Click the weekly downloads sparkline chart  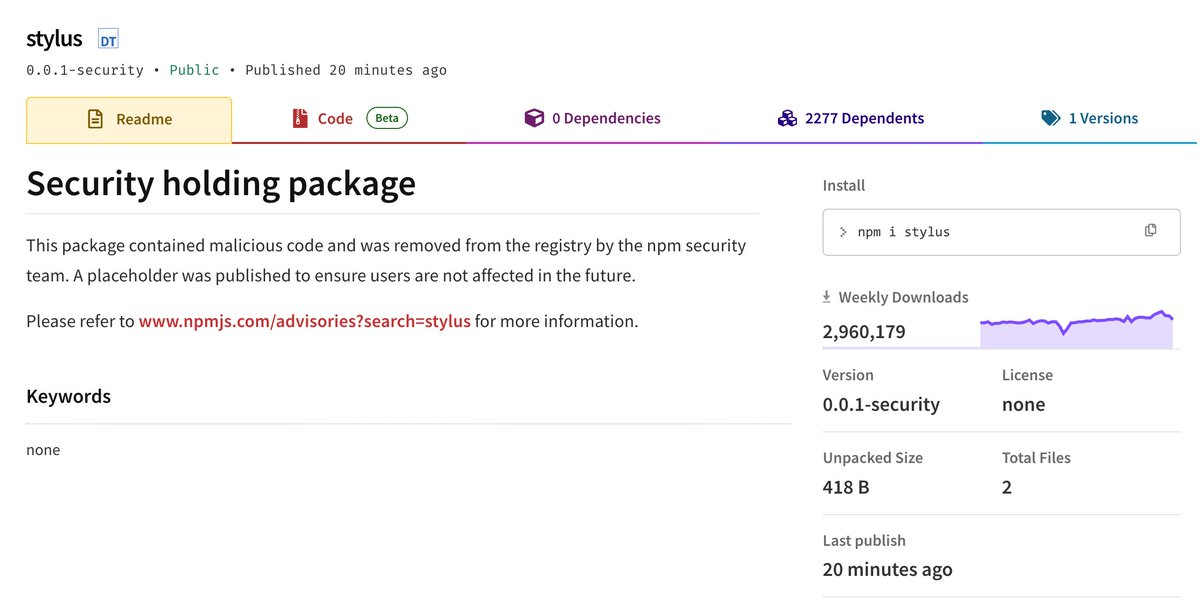1076,329
